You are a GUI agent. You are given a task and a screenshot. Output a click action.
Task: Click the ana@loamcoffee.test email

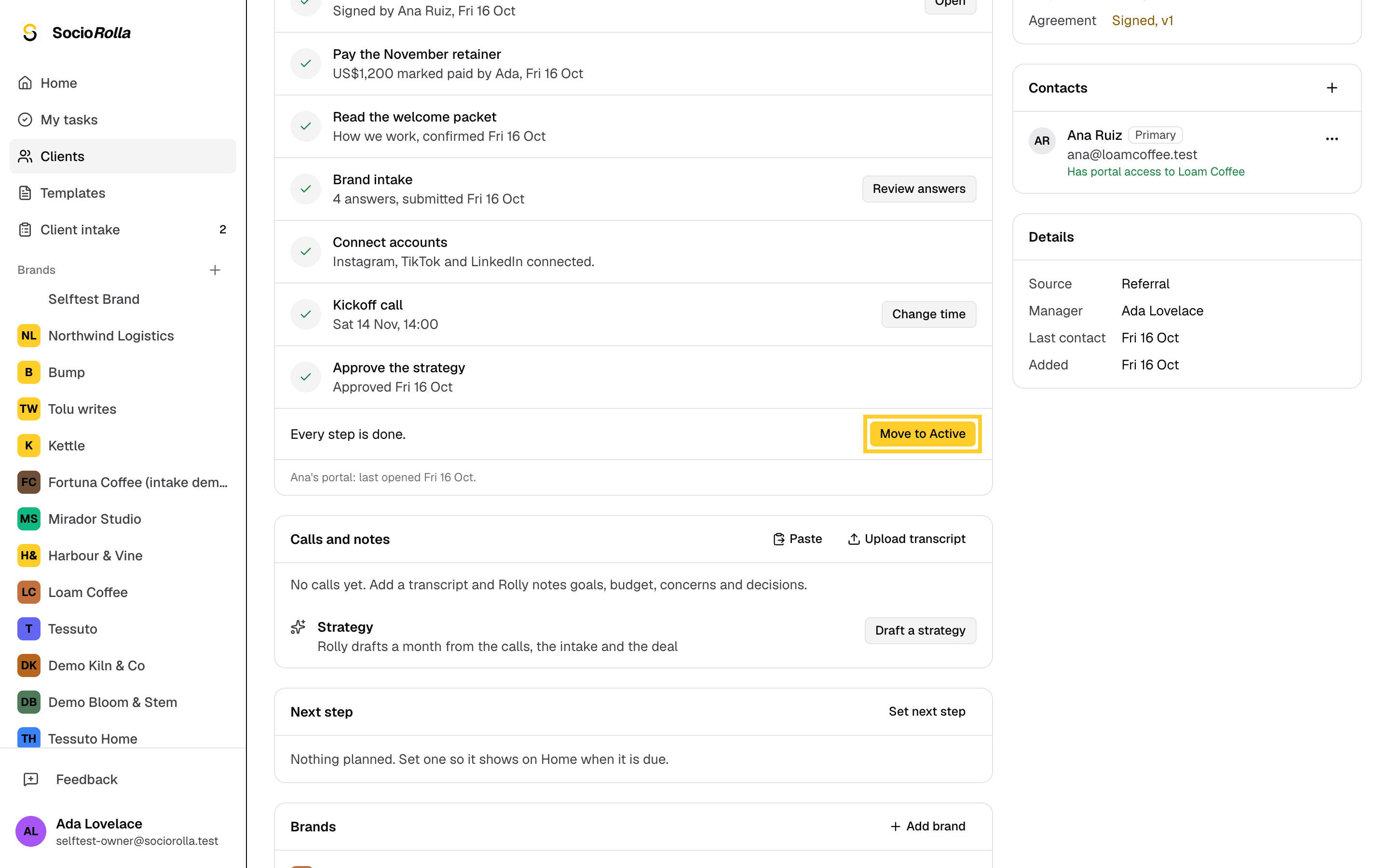click(x=1132, y=154)
